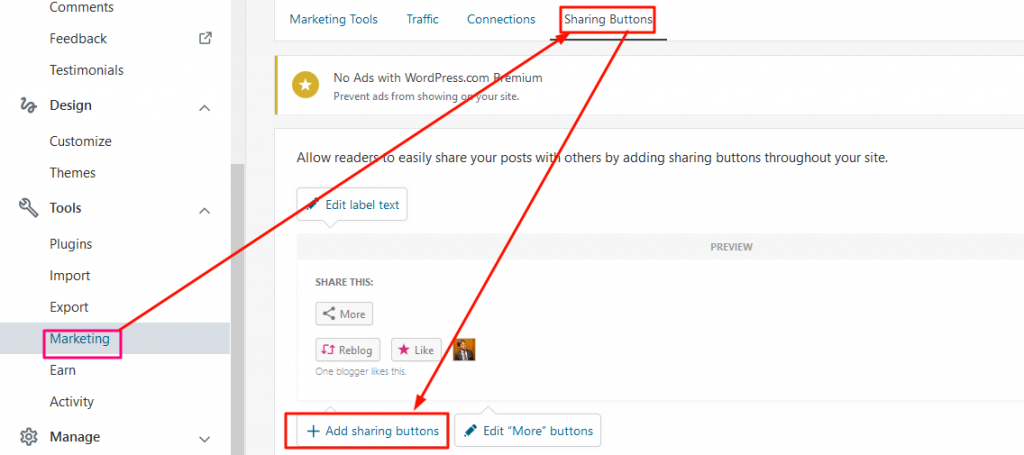Viewport: 1024px width, 455px height.
Task: Open Plugins under Tools
Action: tap(71, 244)
